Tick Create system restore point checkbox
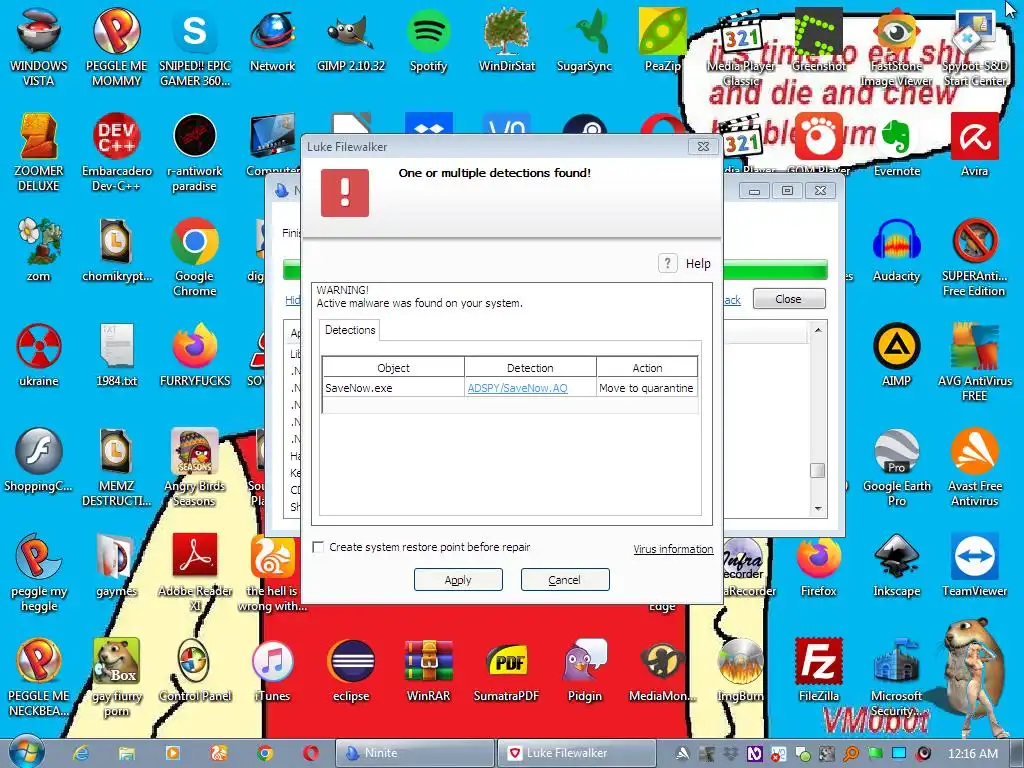This screenshot has height=768, width=1024. pyautogui.click(x=318, y=547)
